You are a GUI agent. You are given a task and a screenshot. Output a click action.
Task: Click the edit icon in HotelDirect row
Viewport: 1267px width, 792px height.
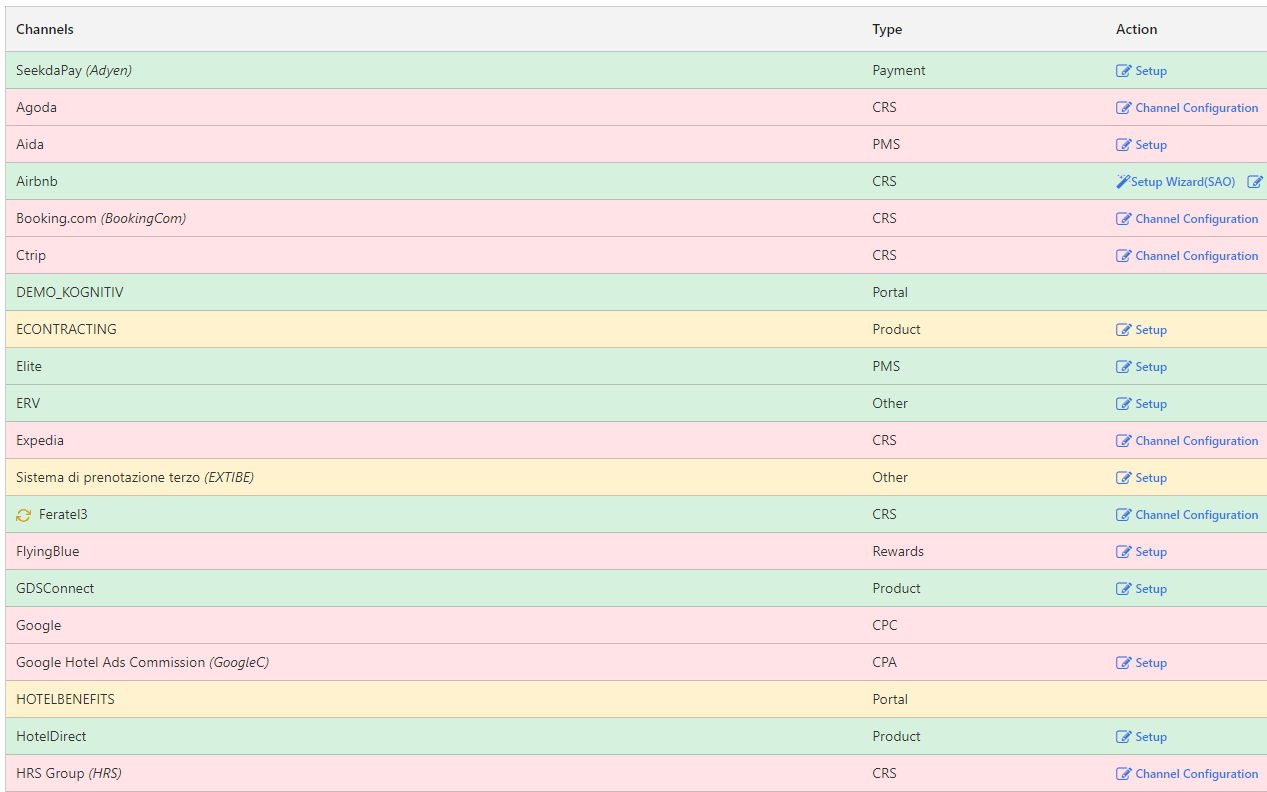click(1124, 737)
